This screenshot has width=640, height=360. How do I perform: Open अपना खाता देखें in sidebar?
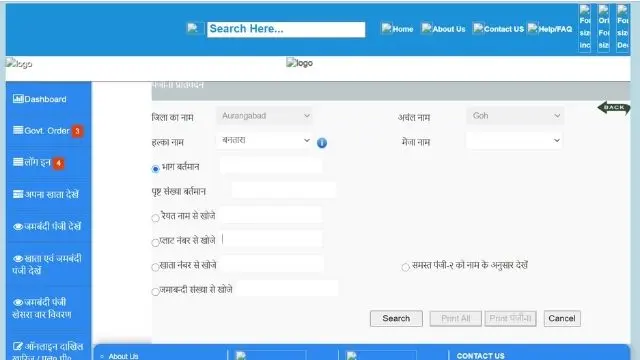45,194
